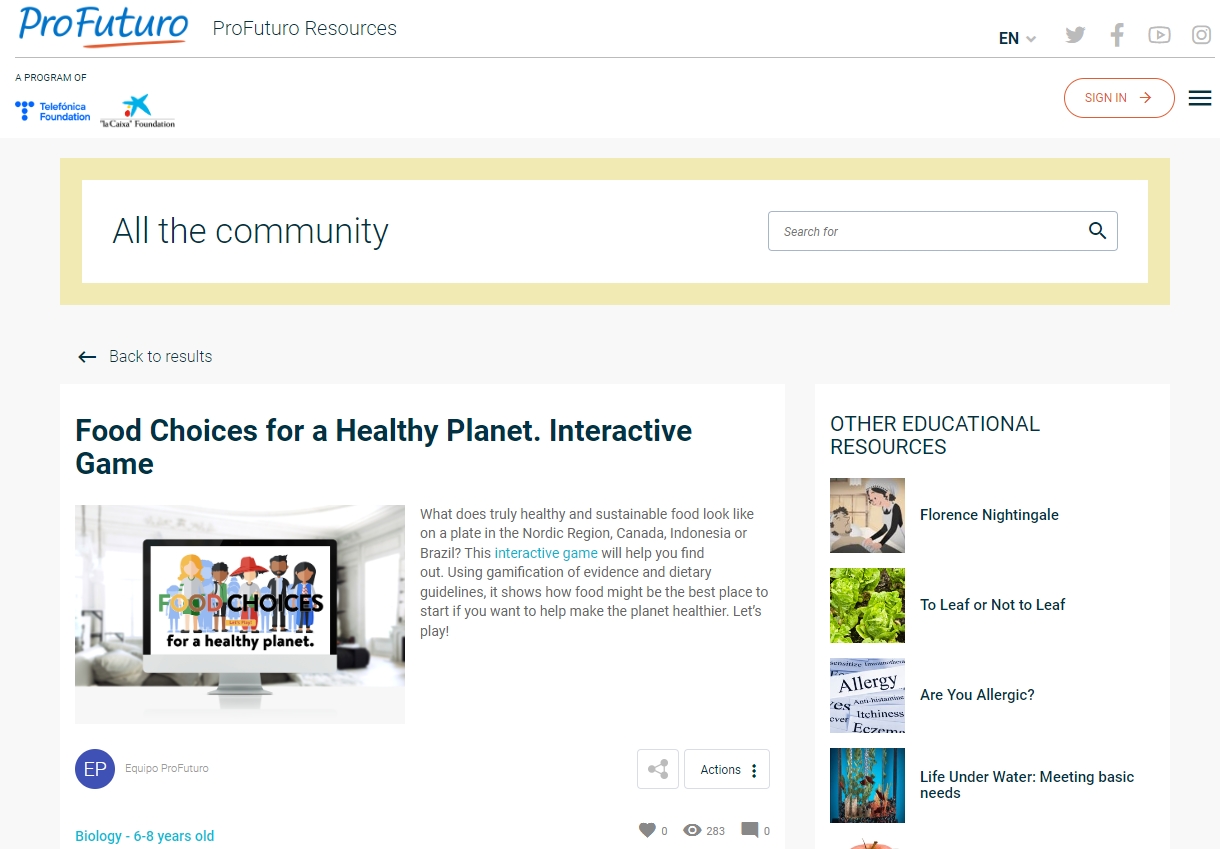Open the Twitter social icon
The image size is (1220, 849).
[1075, 35]
